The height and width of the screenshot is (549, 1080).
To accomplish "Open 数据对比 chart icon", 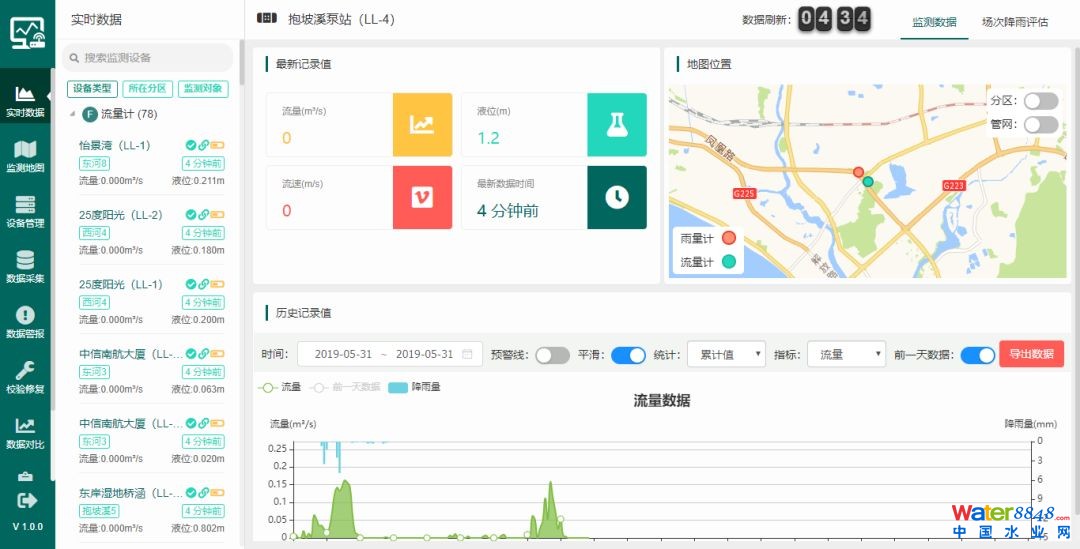I will click(x=26, y=427).
